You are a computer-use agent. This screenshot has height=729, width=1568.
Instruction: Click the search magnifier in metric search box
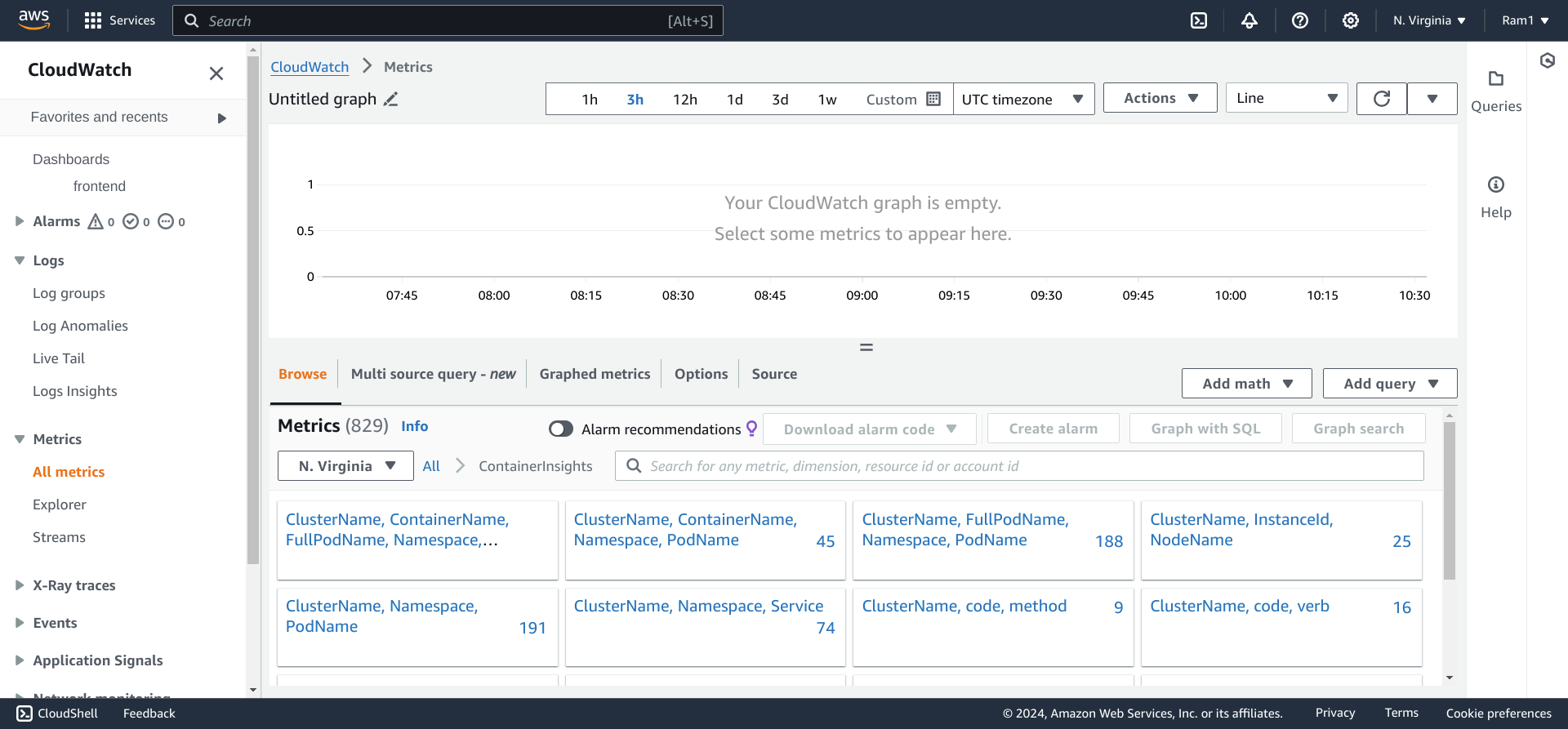click(634, 465)
